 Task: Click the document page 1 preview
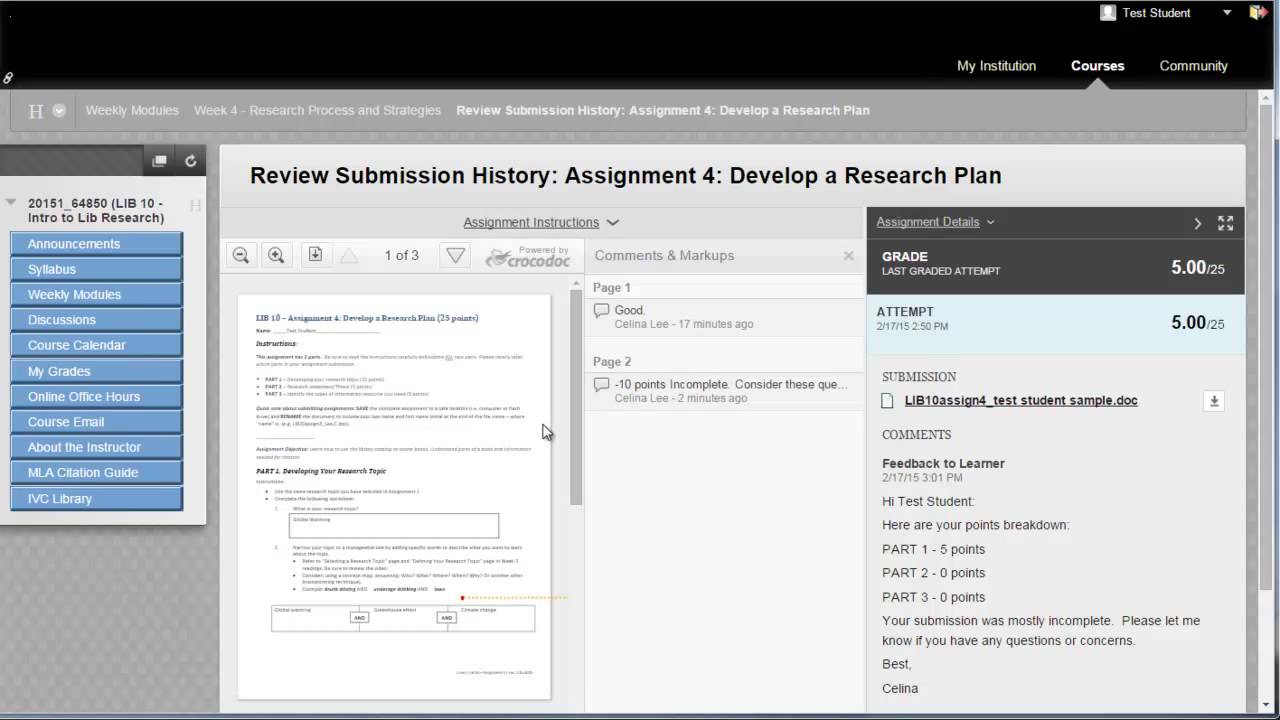pyautogui.click(x=394, y=497)
